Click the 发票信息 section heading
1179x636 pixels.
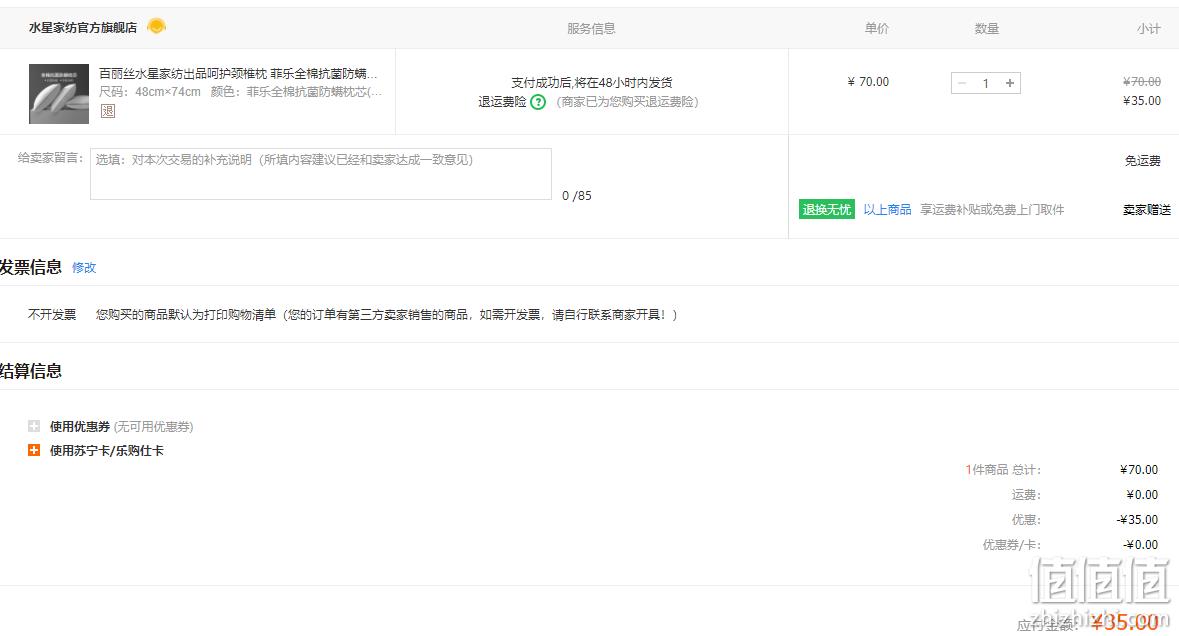[31, 267]
